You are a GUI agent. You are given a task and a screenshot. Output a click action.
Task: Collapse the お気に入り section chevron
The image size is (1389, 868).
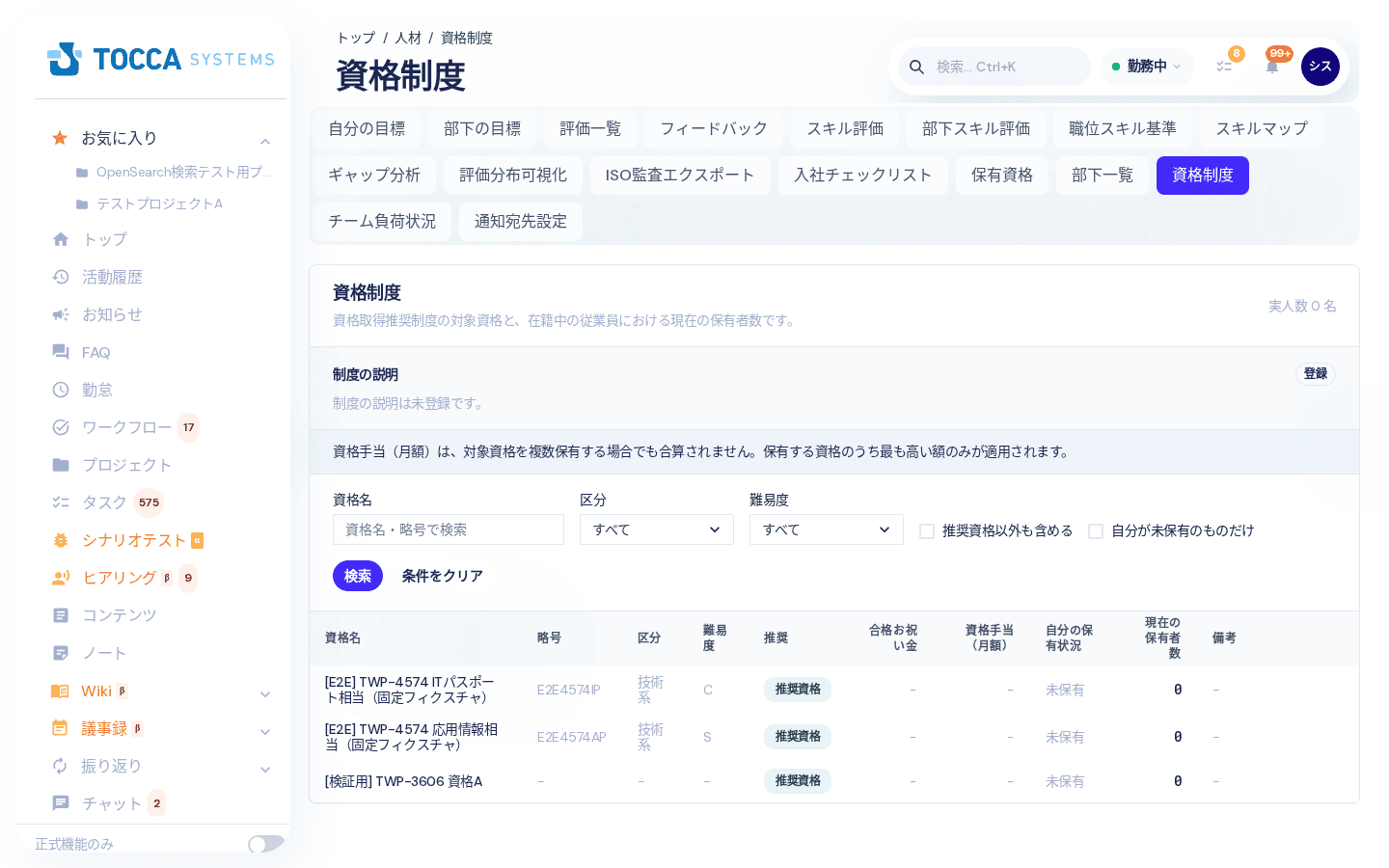265,142
